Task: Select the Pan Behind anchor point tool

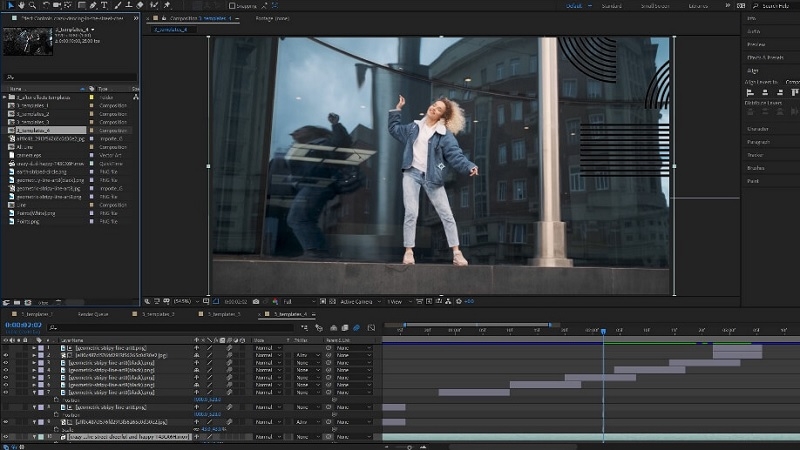Action: coord(68,5)
